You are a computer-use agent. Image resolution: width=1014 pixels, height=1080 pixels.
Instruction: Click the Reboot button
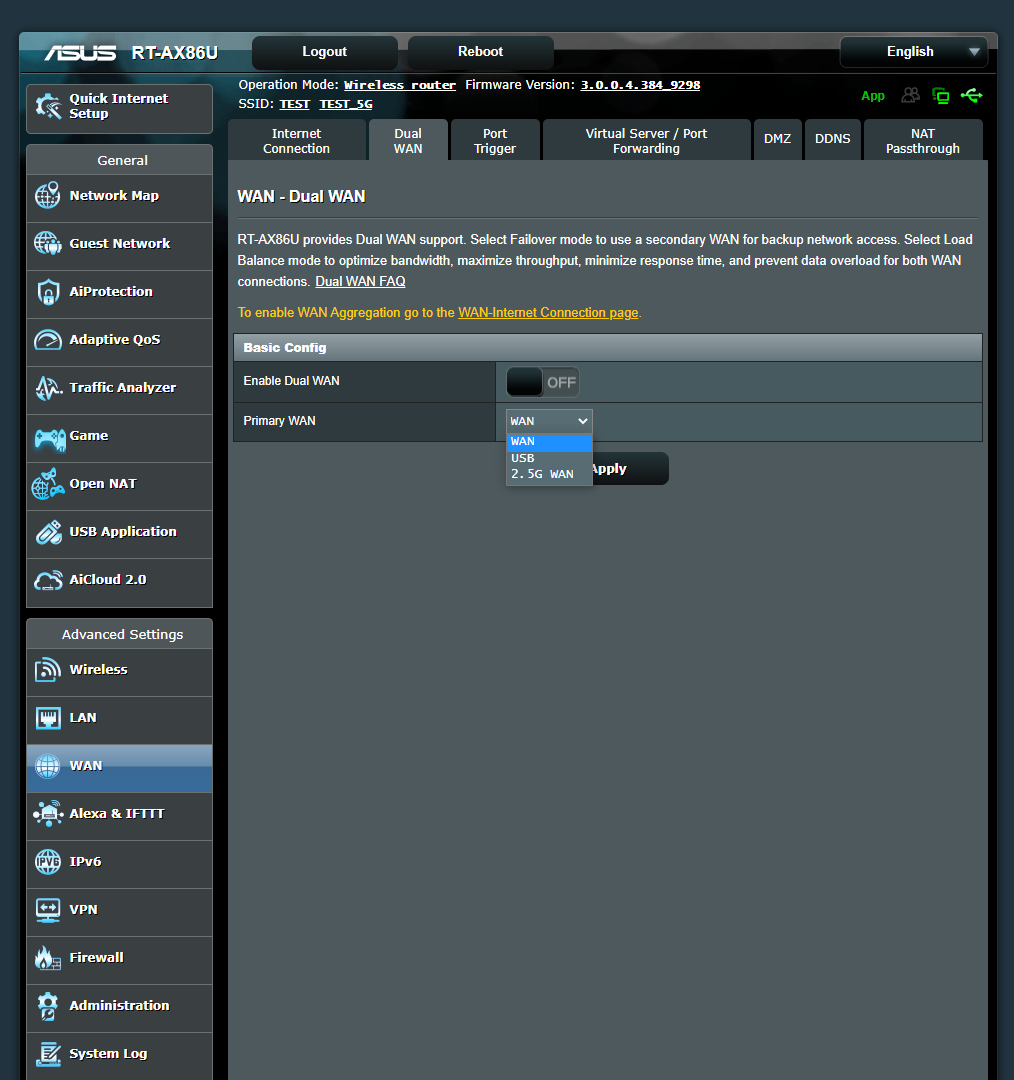tap(481, 52)
